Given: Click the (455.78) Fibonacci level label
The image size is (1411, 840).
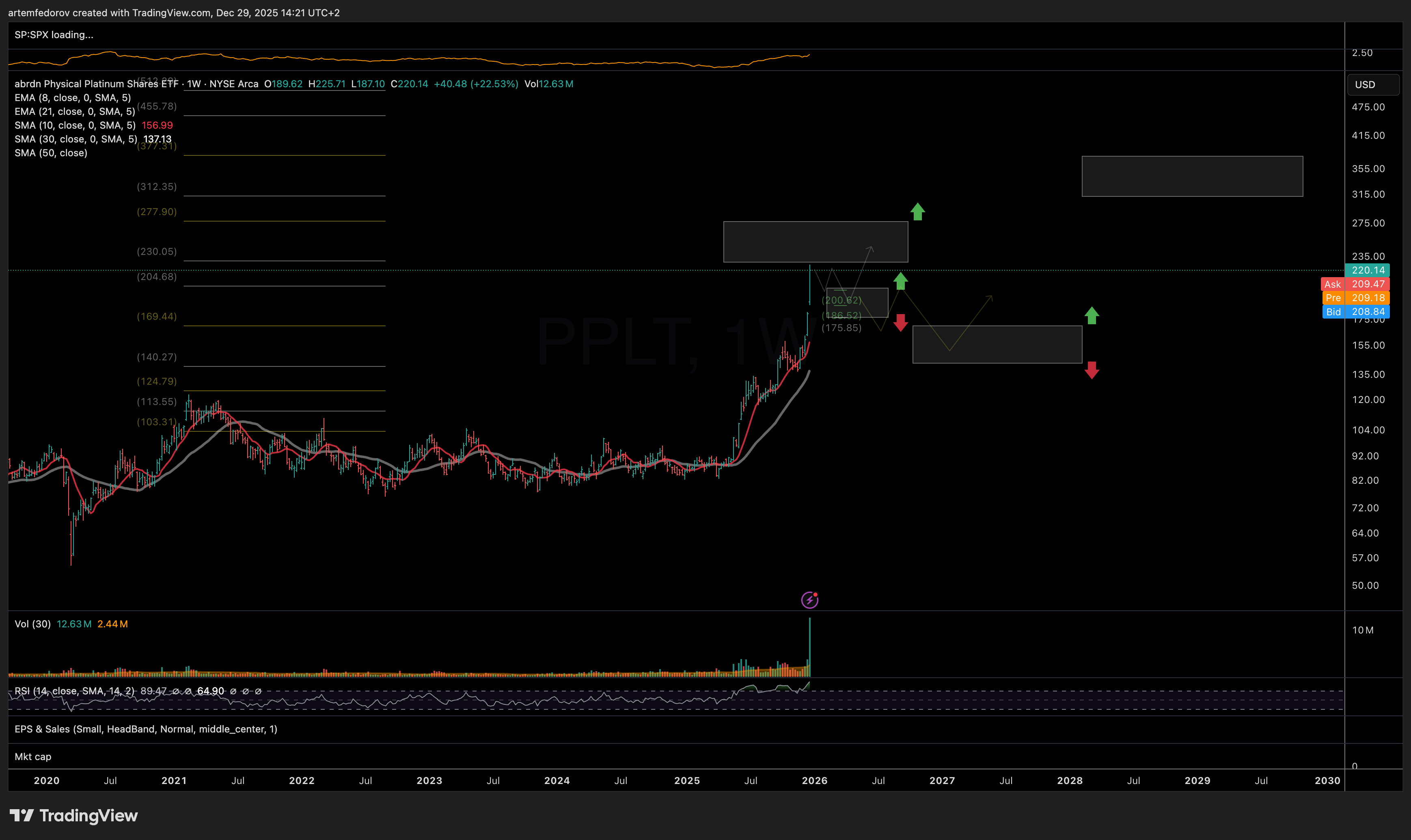Looking at the screenshot, I should click(157, 106).
